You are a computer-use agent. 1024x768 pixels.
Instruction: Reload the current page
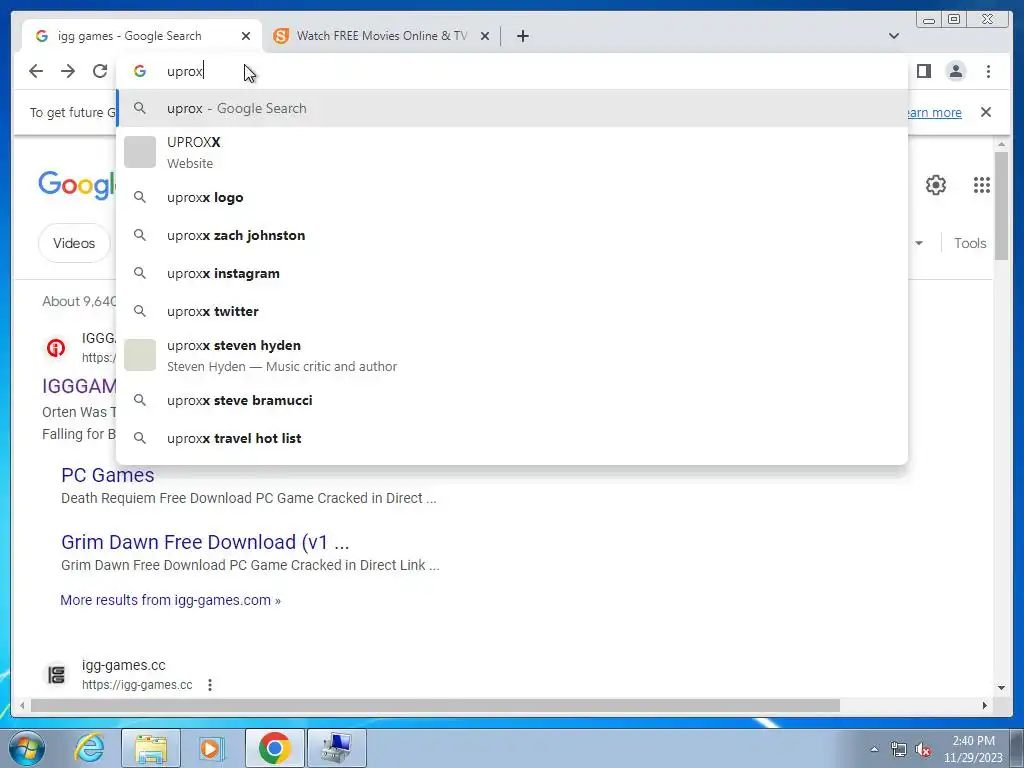click(100, 71)
